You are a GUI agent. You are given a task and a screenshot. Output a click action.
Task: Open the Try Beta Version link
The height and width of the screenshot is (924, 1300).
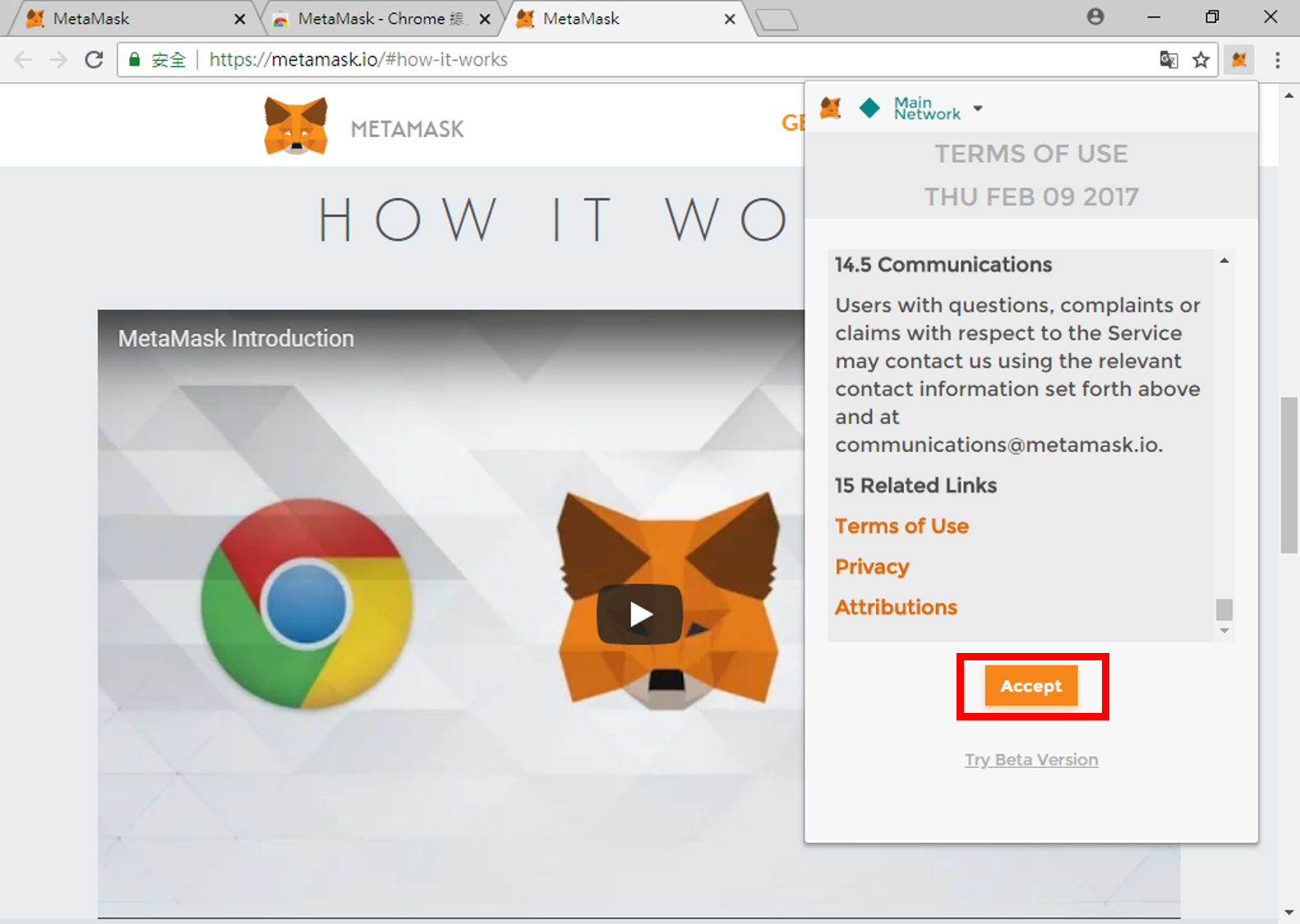(1031, 760)
